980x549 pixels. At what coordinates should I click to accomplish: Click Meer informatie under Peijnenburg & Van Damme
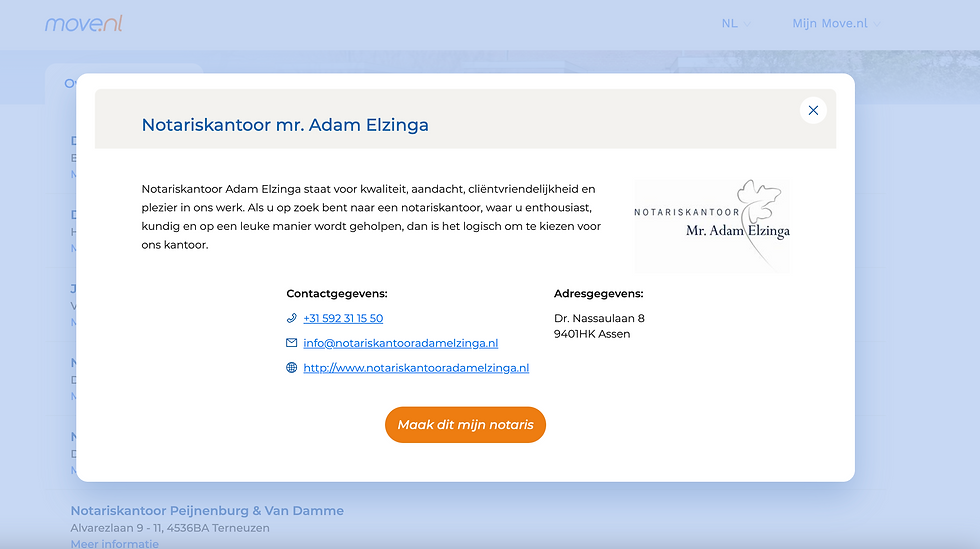click(x=114, y=544)
